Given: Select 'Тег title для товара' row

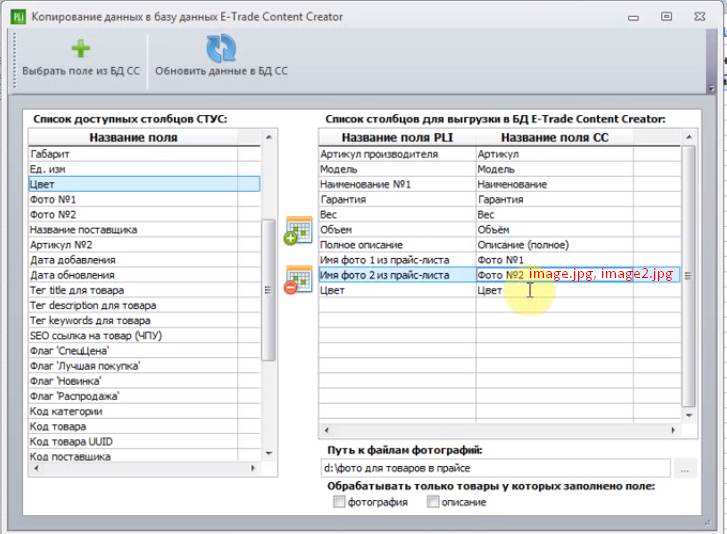Looking at the screenshot, I should click(144, 290).
